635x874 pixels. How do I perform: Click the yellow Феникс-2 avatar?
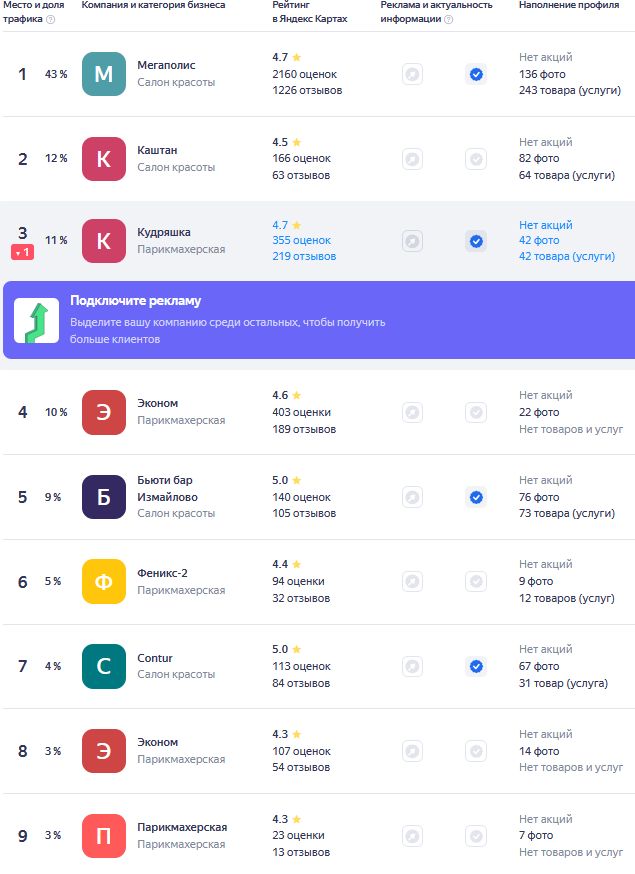[x=104, y=581]
